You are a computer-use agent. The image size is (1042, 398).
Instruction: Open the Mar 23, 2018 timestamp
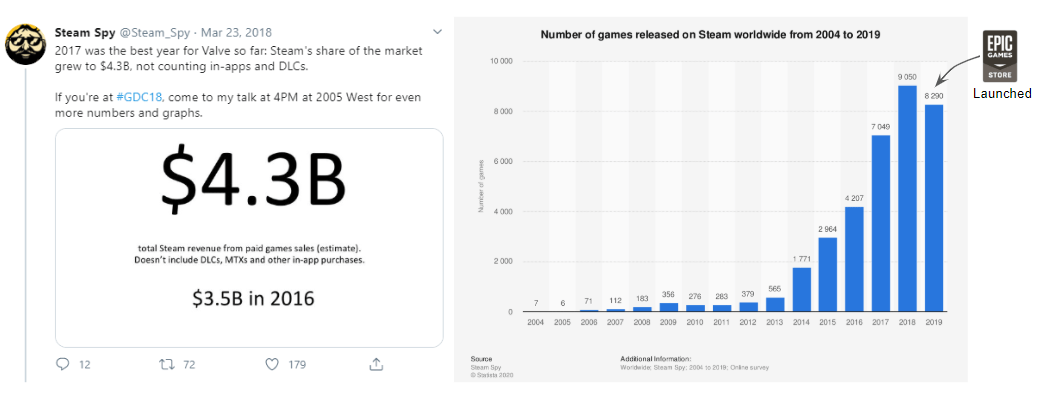coord(237,33)
